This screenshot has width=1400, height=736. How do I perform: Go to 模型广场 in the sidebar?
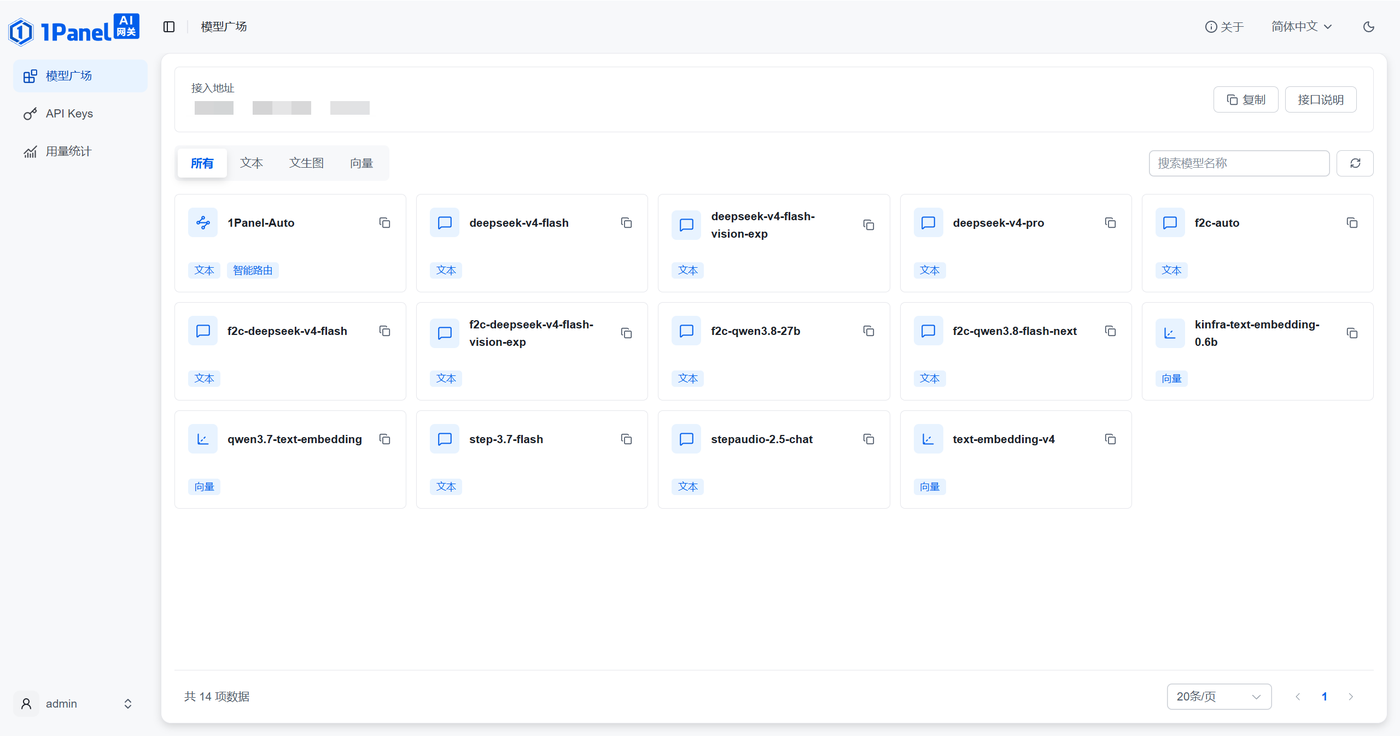80,76
